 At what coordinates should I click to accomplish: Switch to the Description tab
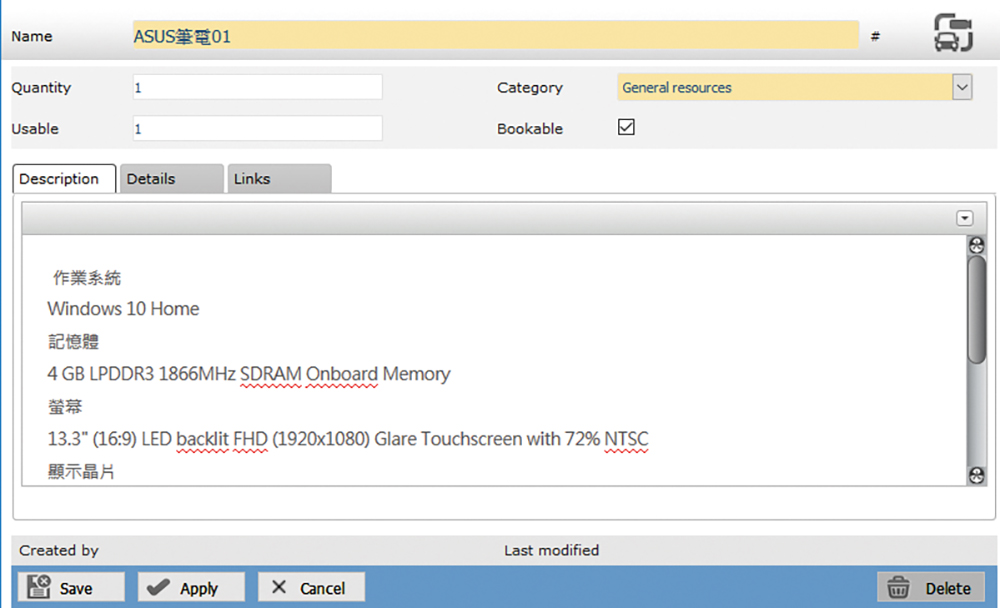click(64, 179)
